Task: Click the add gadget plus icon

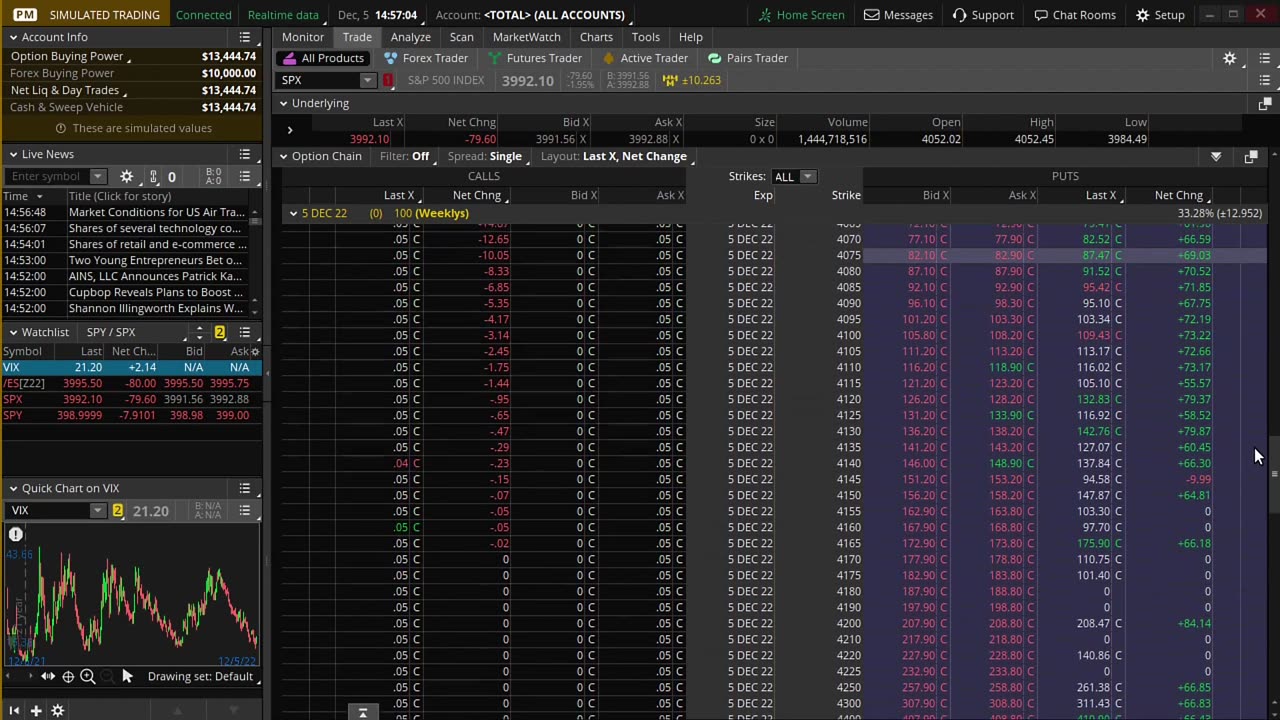Action: 35,711
